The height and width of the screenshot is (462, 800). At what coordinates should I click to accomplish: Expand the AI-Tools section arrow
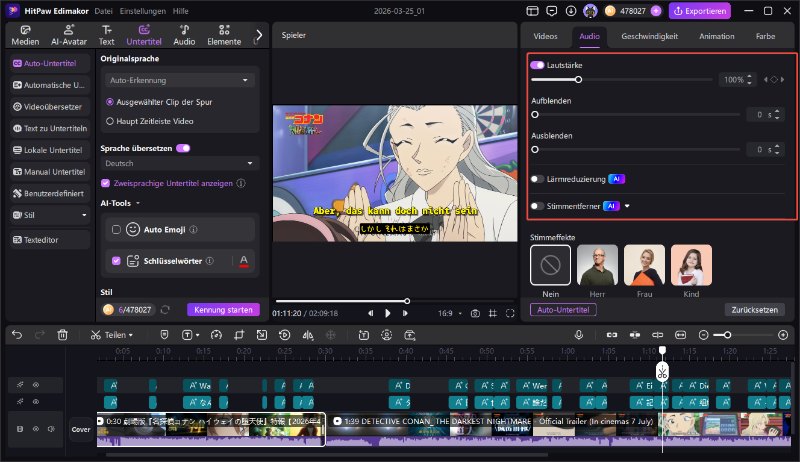[x=138, y=203]
